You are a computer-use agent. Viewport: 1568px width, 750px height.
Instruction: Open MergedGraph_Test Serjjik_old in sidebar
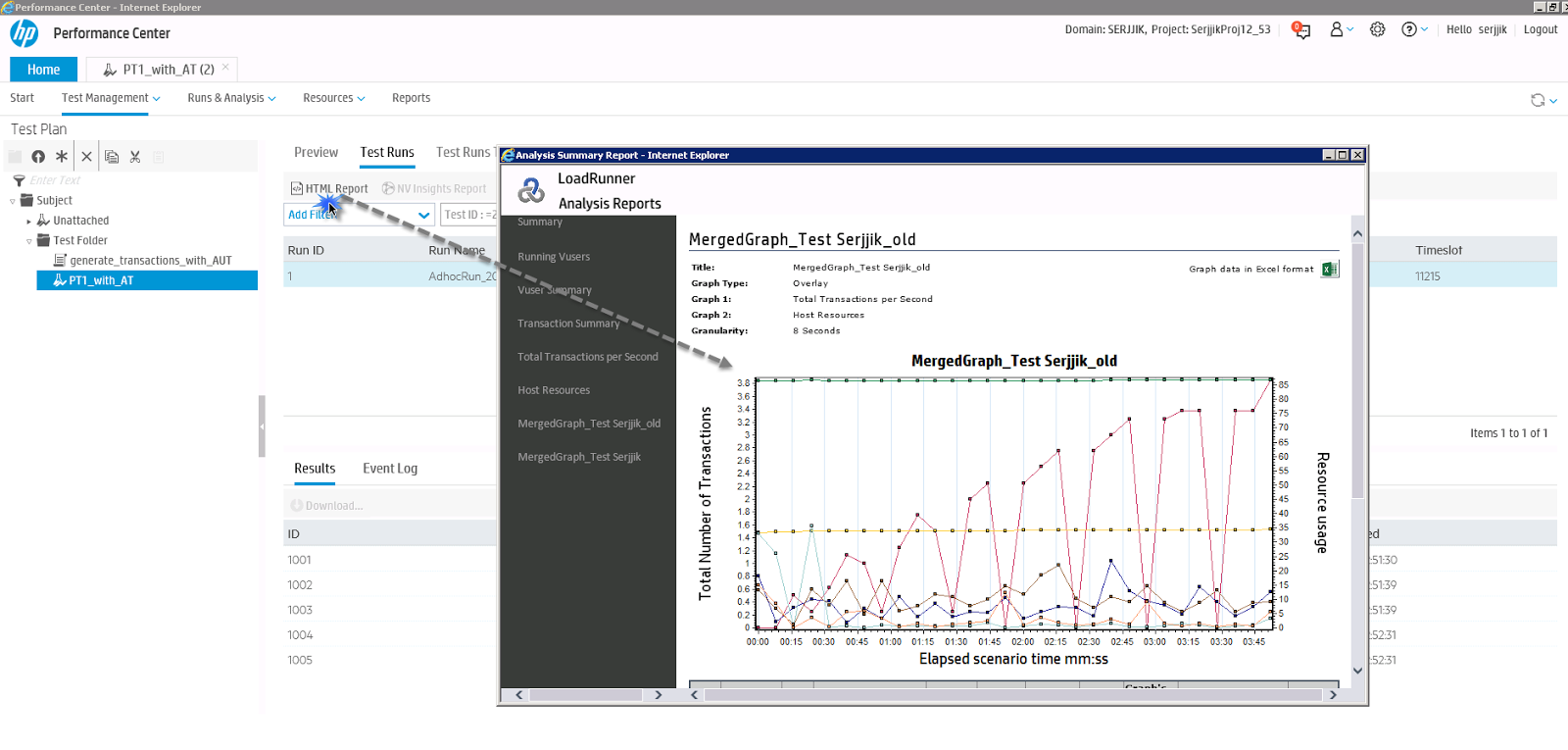(589, 424)
